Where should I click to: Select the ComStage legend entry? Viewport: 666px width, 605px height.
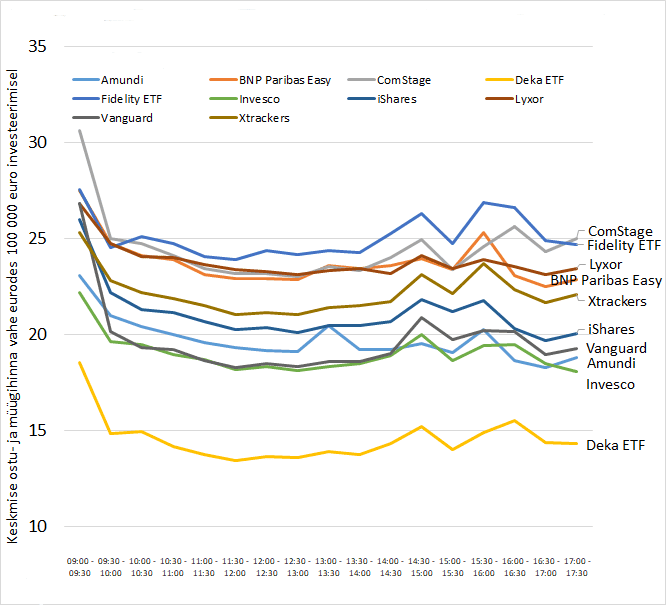[389, 80]
